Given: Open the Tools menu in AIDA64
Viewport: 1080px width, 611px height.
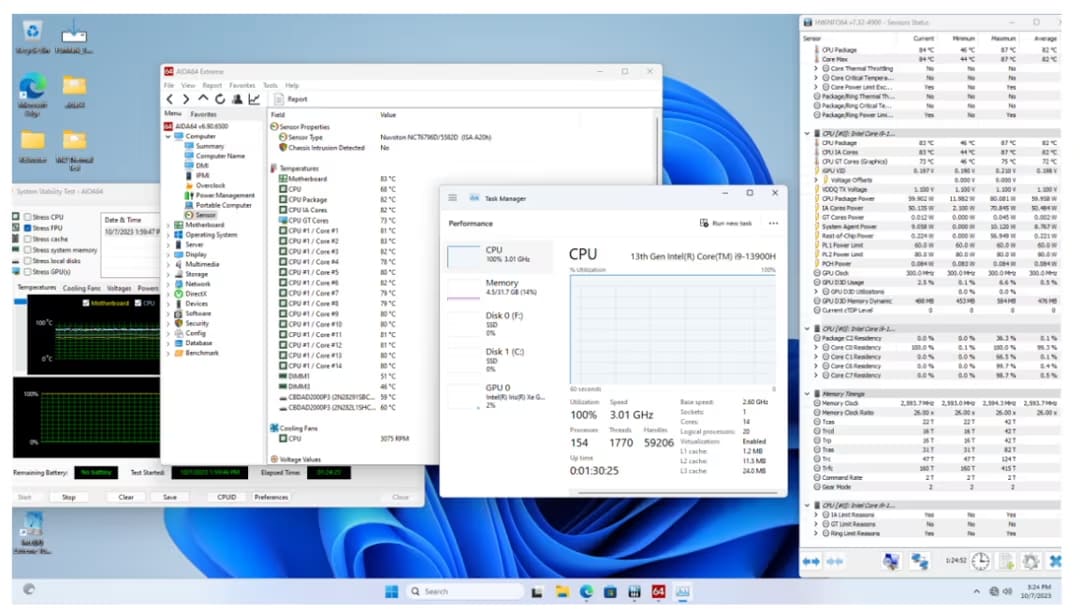Looking at the screenshot, I should (270, 85).
